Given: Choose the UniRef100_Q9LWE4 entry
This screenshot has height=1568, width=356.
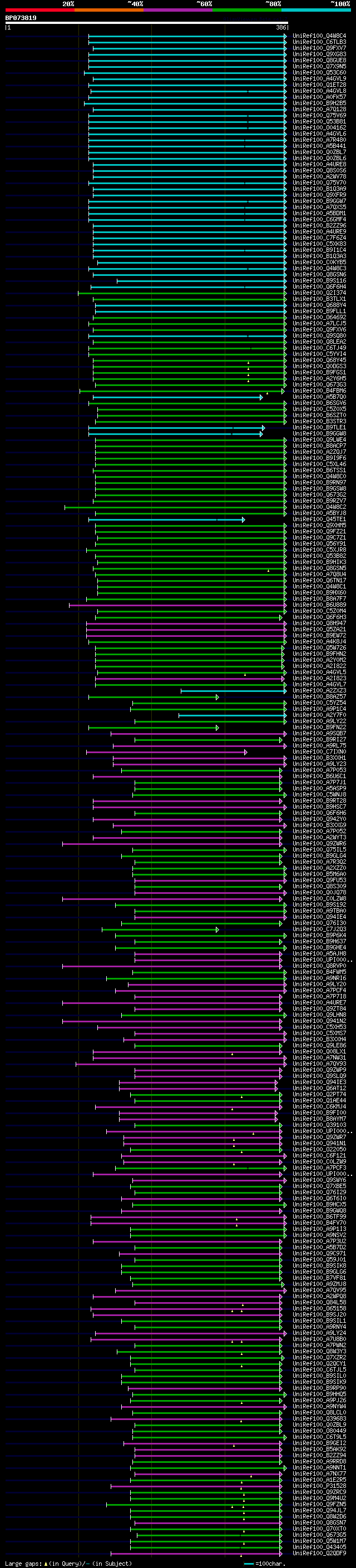Looking at the screenshot, I should 319,440.
